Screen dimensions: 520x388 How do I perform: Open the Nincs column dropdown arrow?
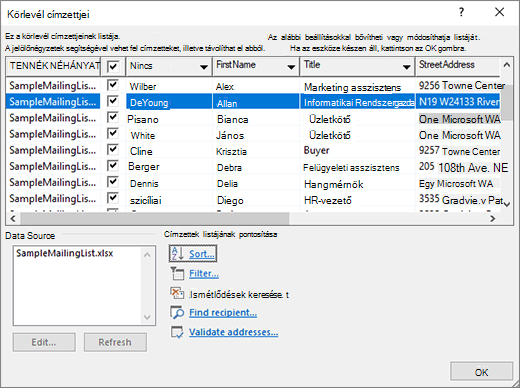point(204,67)
